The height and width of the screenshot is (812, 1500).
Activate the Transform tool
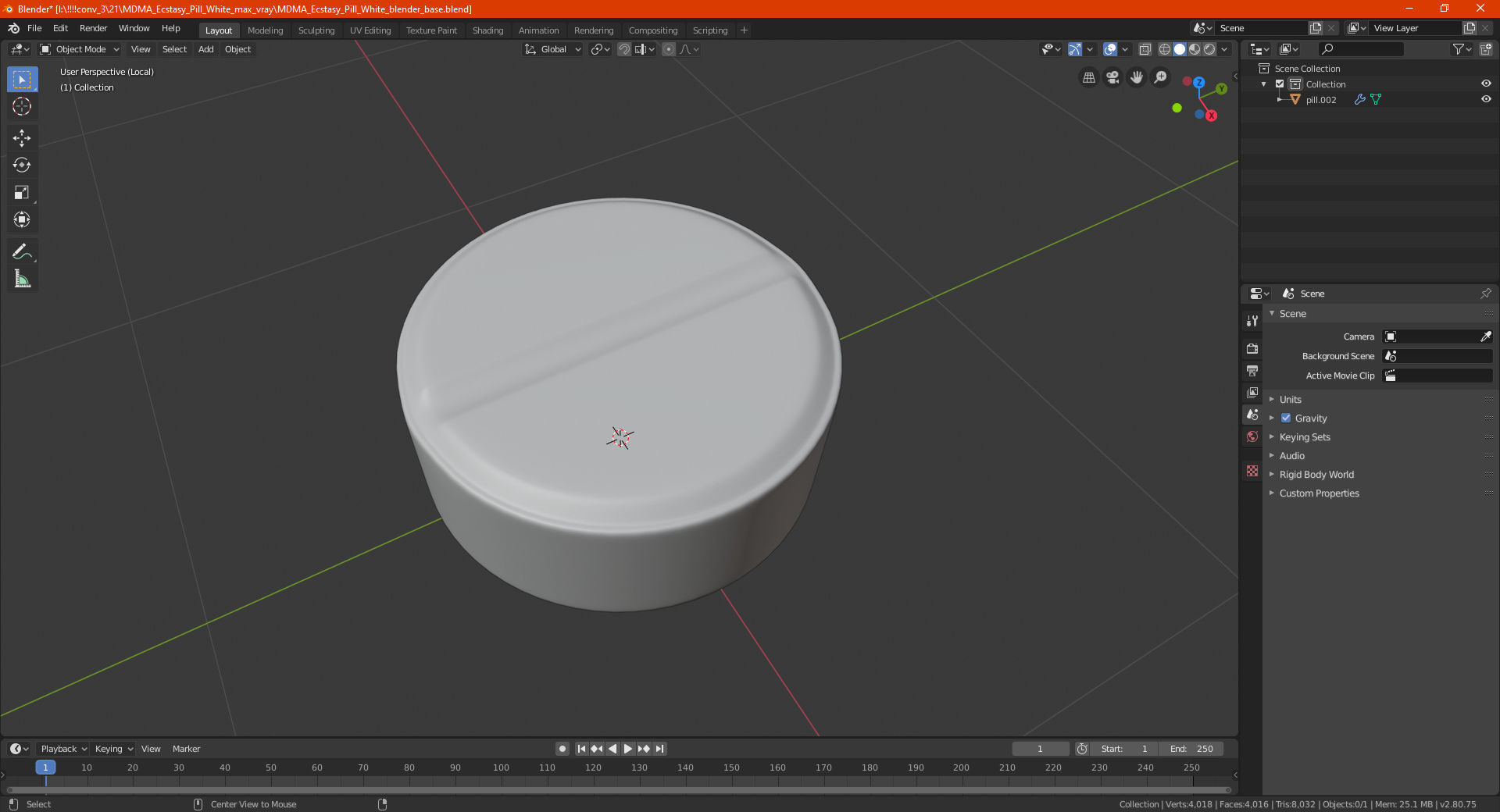click(22, 219)
